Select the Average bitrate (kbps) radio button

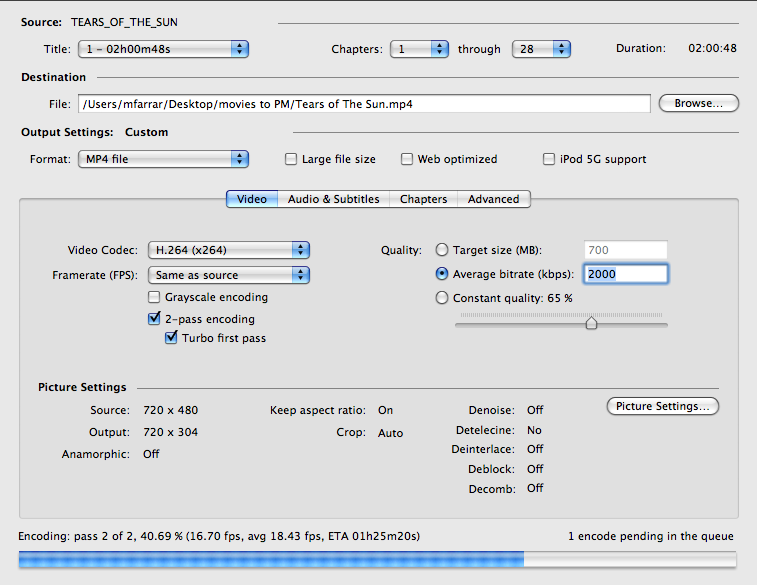pos(442,274)
